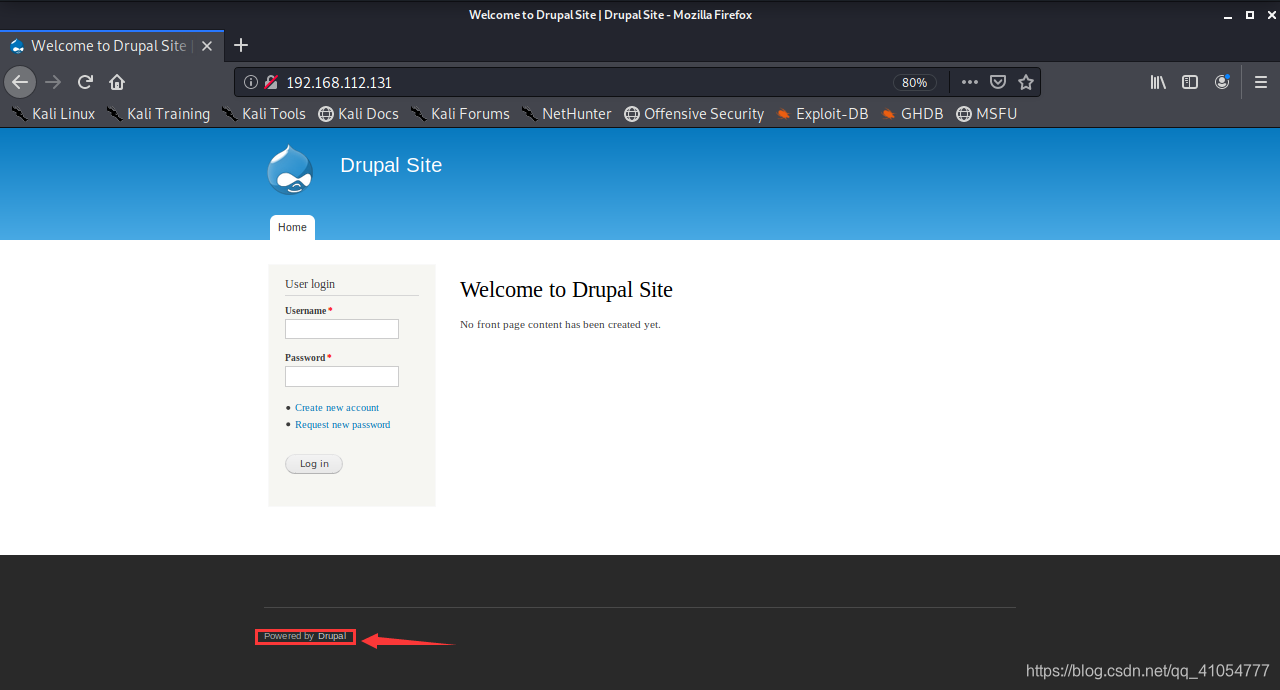
Task: Show site information icon in address bar
Action: click(x=252, y=82)
